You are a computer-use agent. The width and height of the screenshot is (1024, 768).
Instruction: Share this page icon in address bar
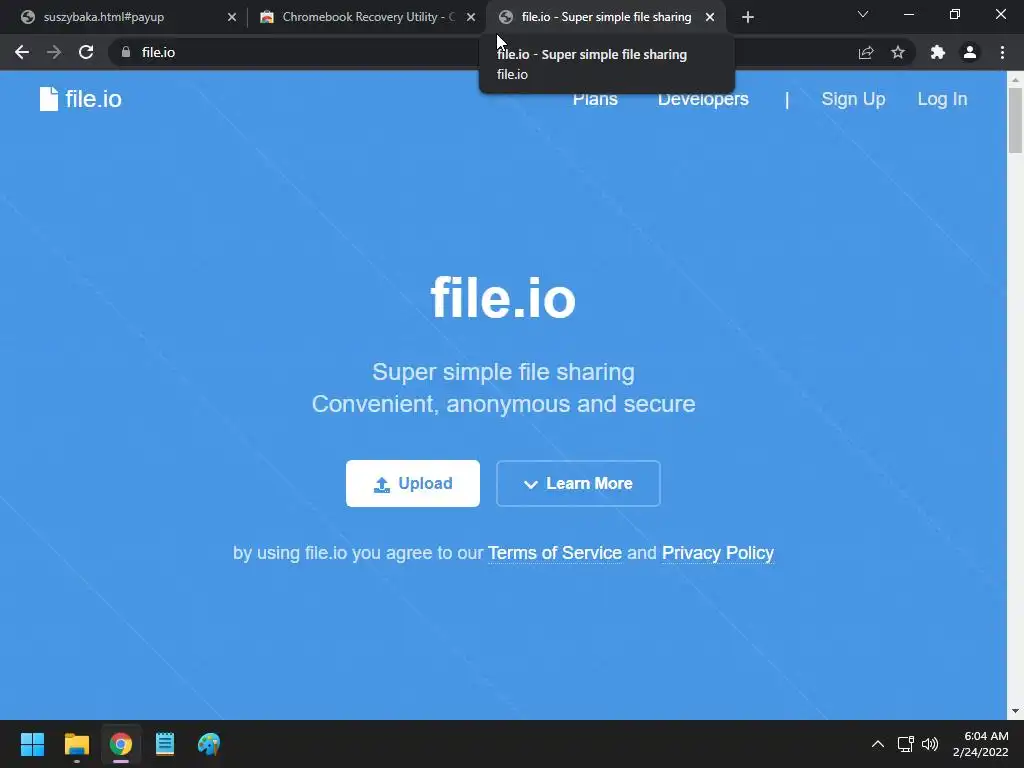click(x=866, y=52)
